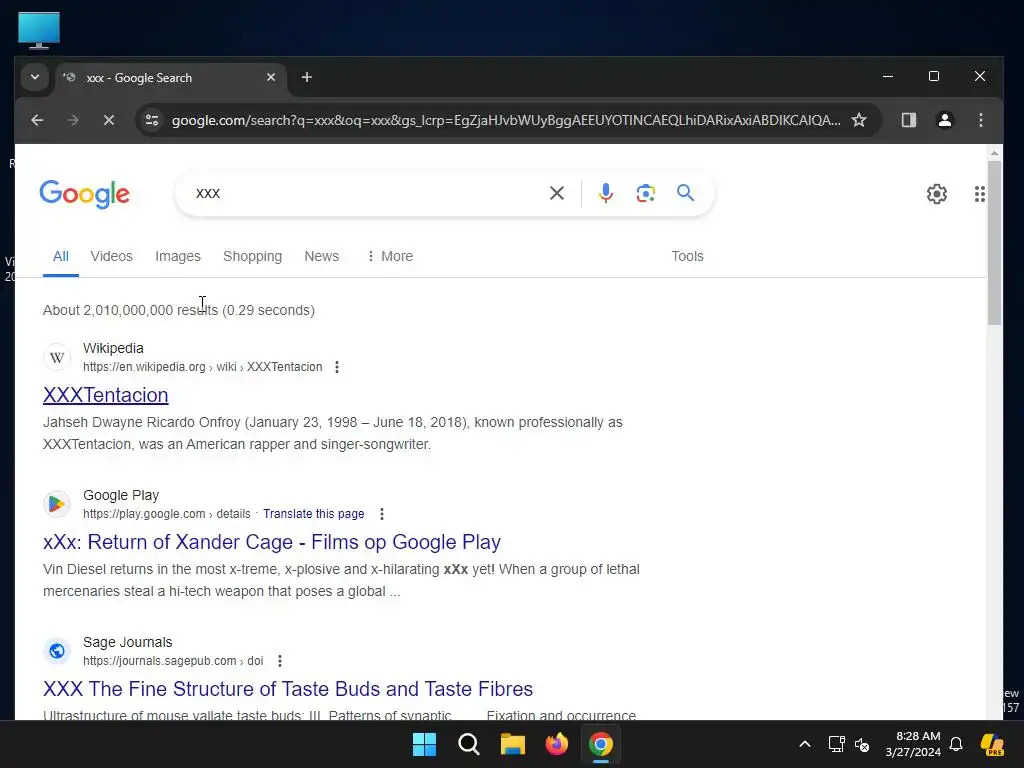Click the Google logo
1024x768 pixels.
click(x=85, y=194)
